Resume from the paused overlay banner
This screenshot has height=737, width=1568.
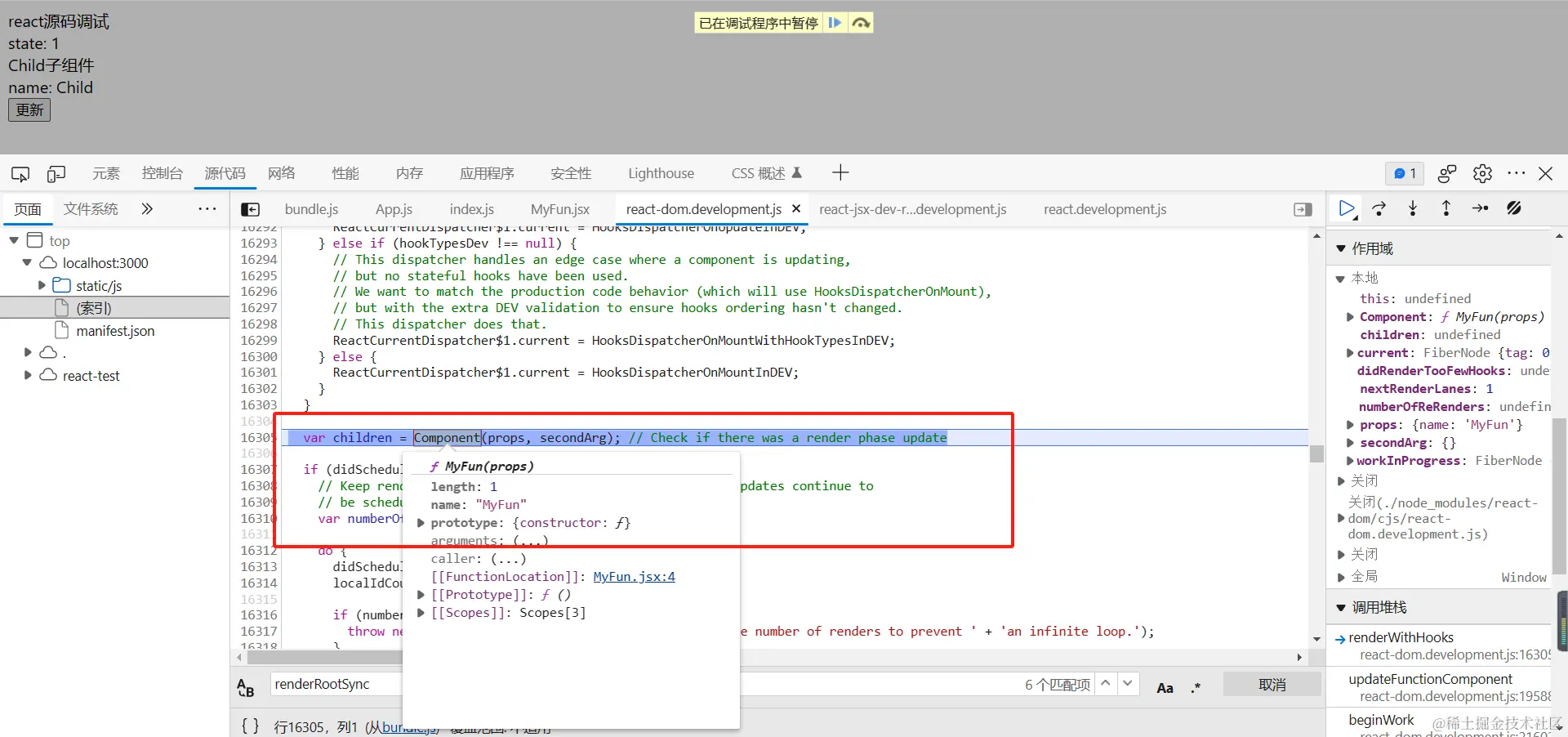click(x=835, y=23)
